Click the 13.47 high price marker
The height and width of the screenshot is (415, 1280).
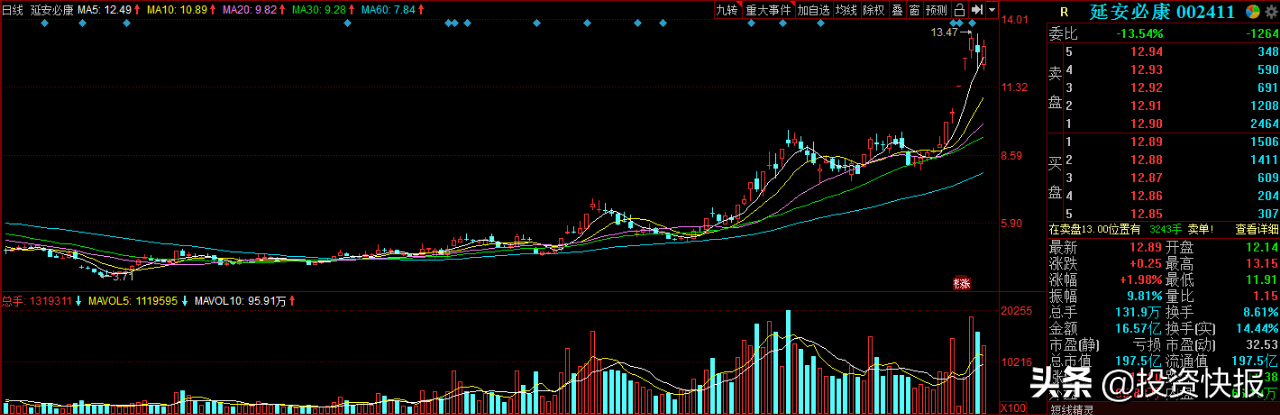(x=944, y=33)
